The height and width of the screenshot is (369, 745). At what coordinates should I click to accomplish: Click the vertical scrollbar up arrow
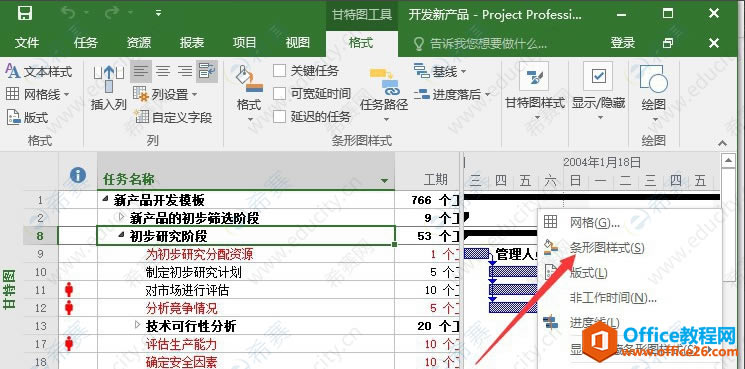pos(727,161)
